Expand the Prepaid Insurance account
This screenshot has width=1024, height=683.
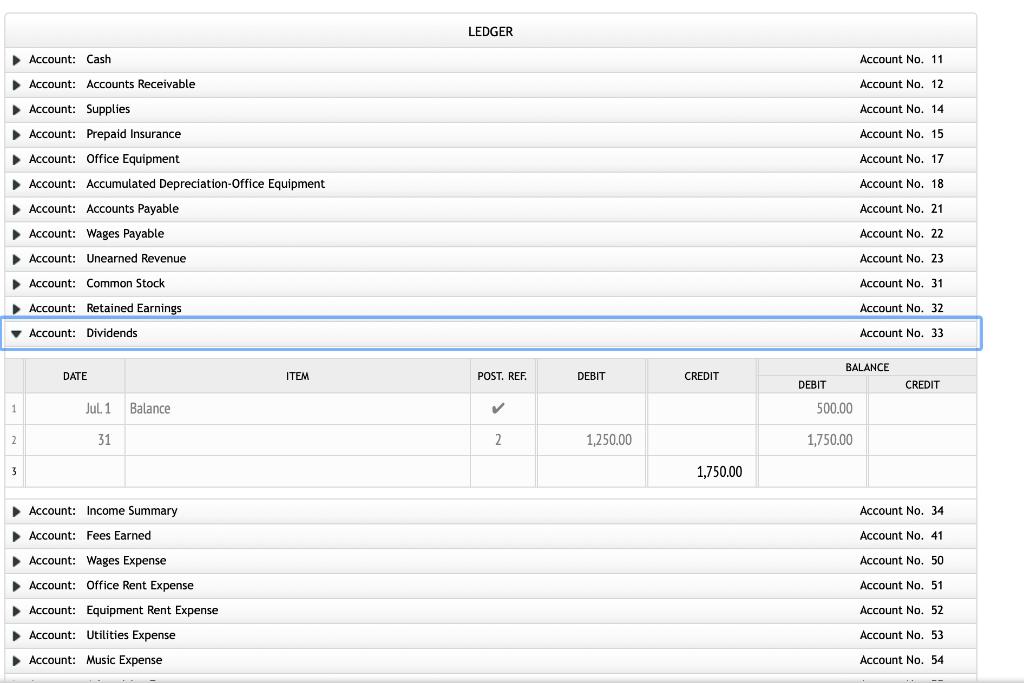(x=16, y=134)
